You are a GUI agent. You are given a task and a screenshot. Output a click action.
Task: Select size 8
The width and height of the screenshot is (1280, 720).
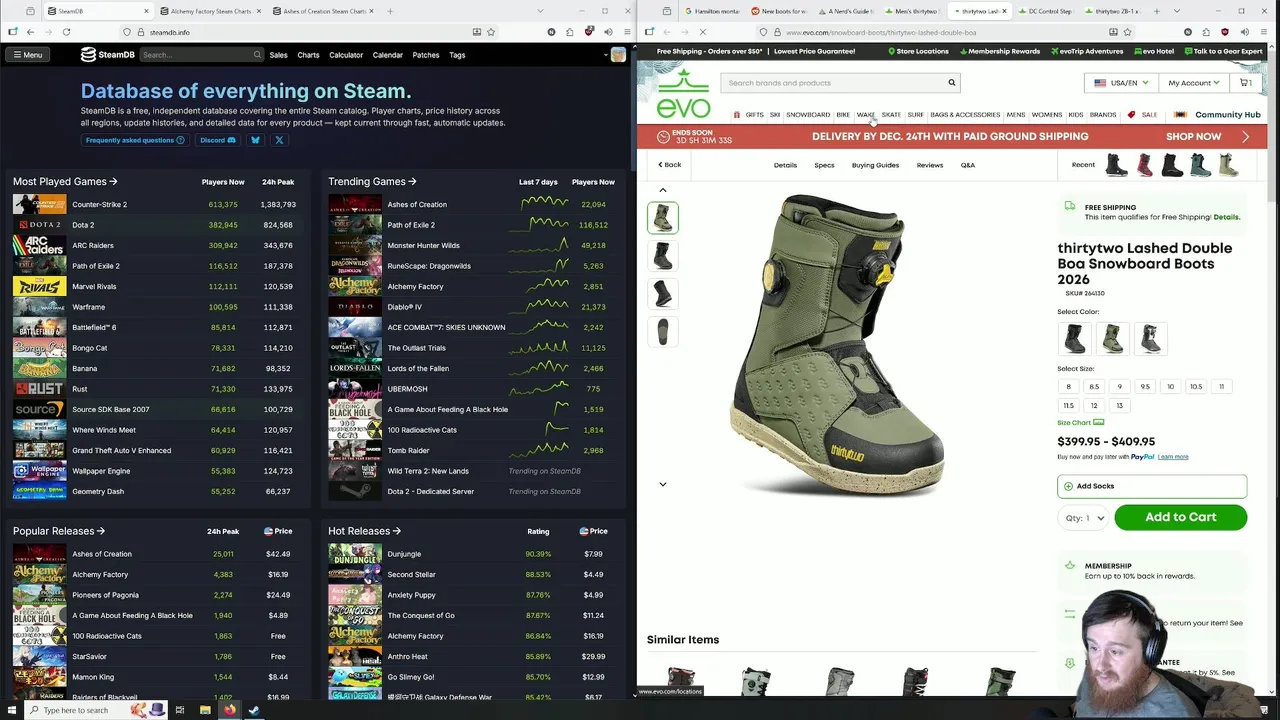coord(1068,386)
